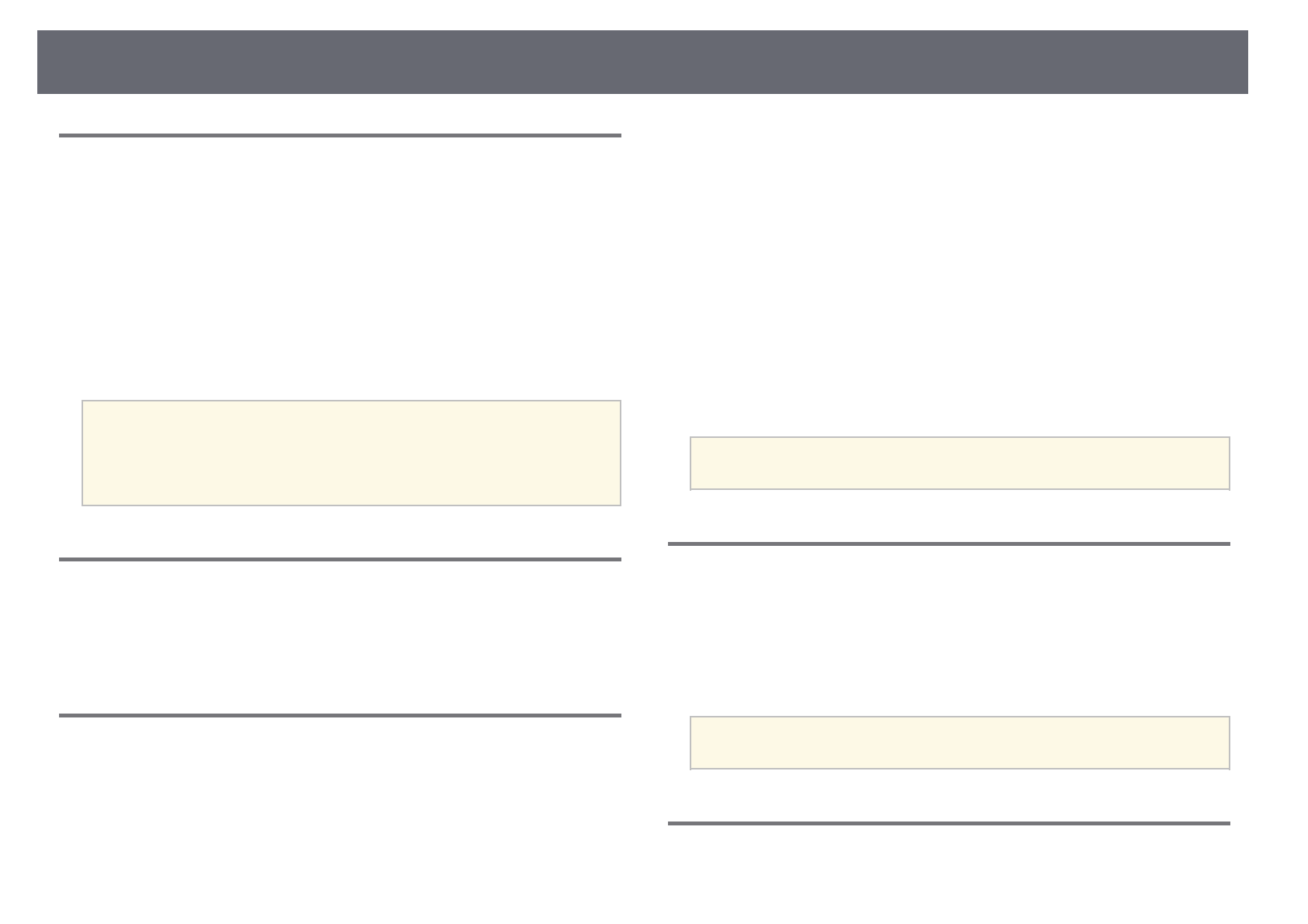The image size is (1308, 924).
Task: Click blank area below the bottom right divider
Action: (948, 870)
